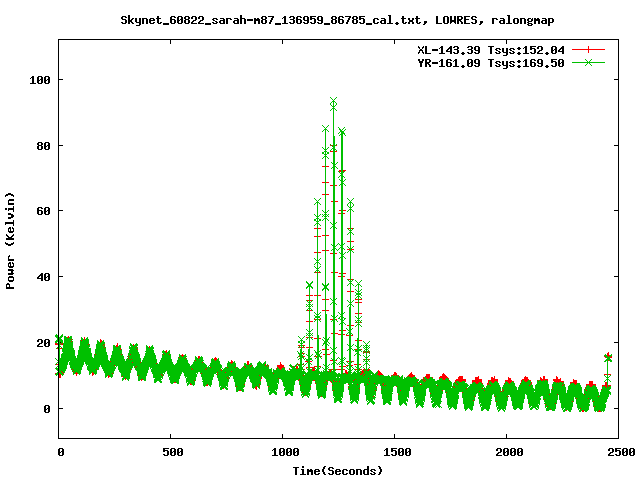Click the y-axis tick label 0
Viewport: 640px width, 480px height.
pos(47,409)
